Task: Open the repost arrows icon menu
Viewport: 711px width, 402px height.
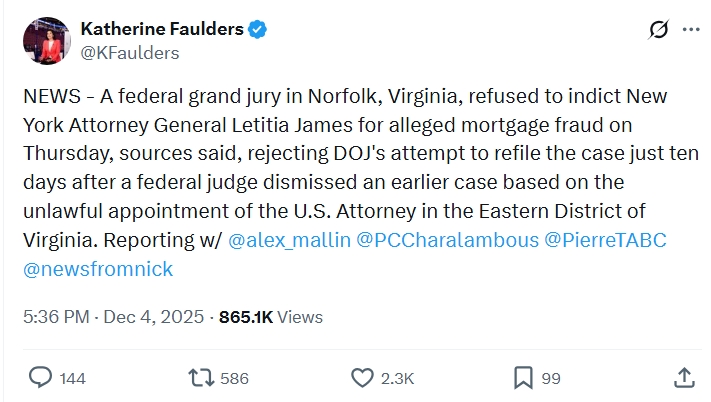Action: [200, 378]
